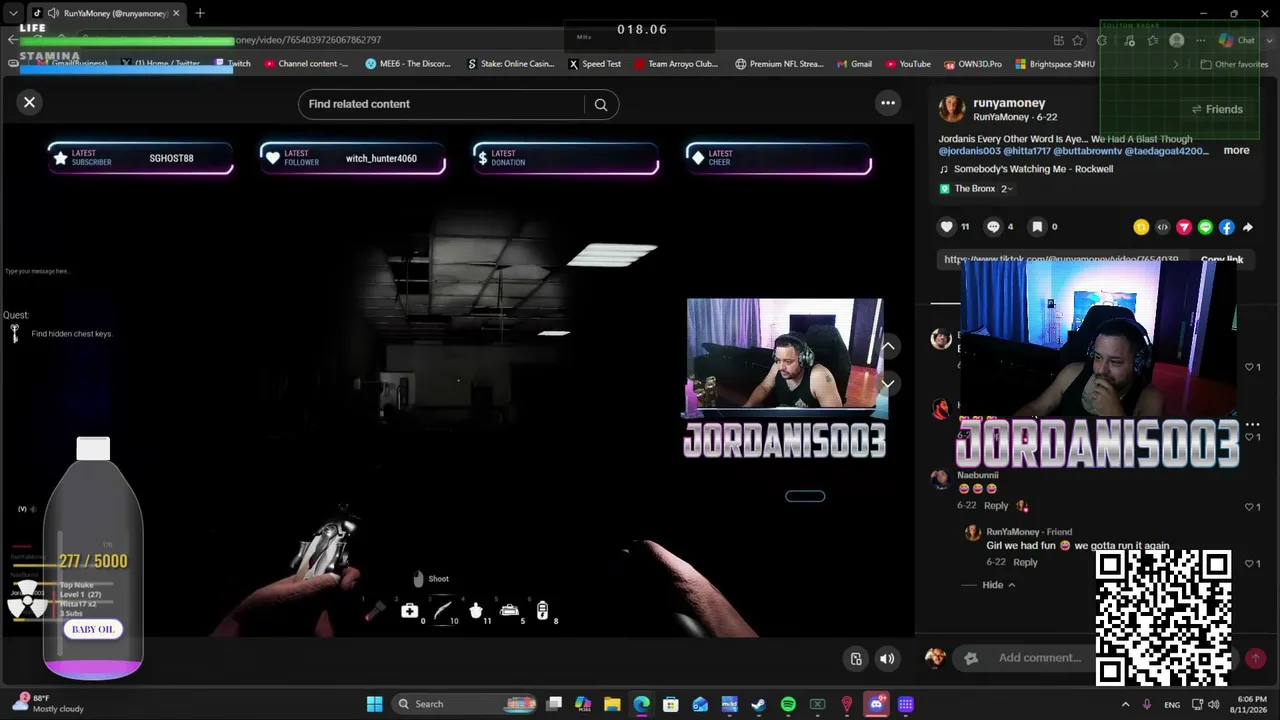Reply to Naebunnii's comment
1280x720 pixels.
[996, 506]
